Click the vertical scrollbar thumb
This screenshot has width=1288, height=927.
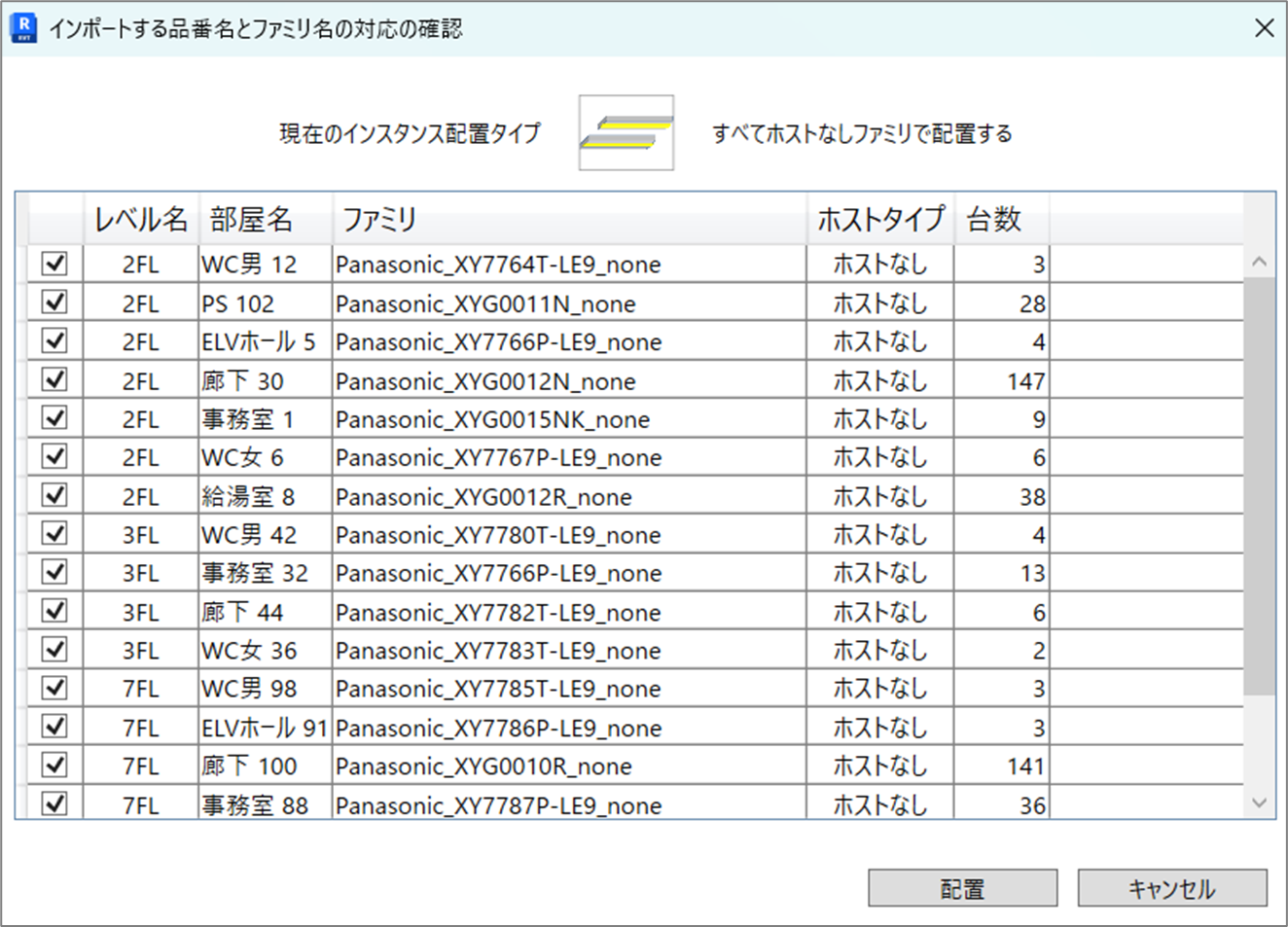[1259, 486]
